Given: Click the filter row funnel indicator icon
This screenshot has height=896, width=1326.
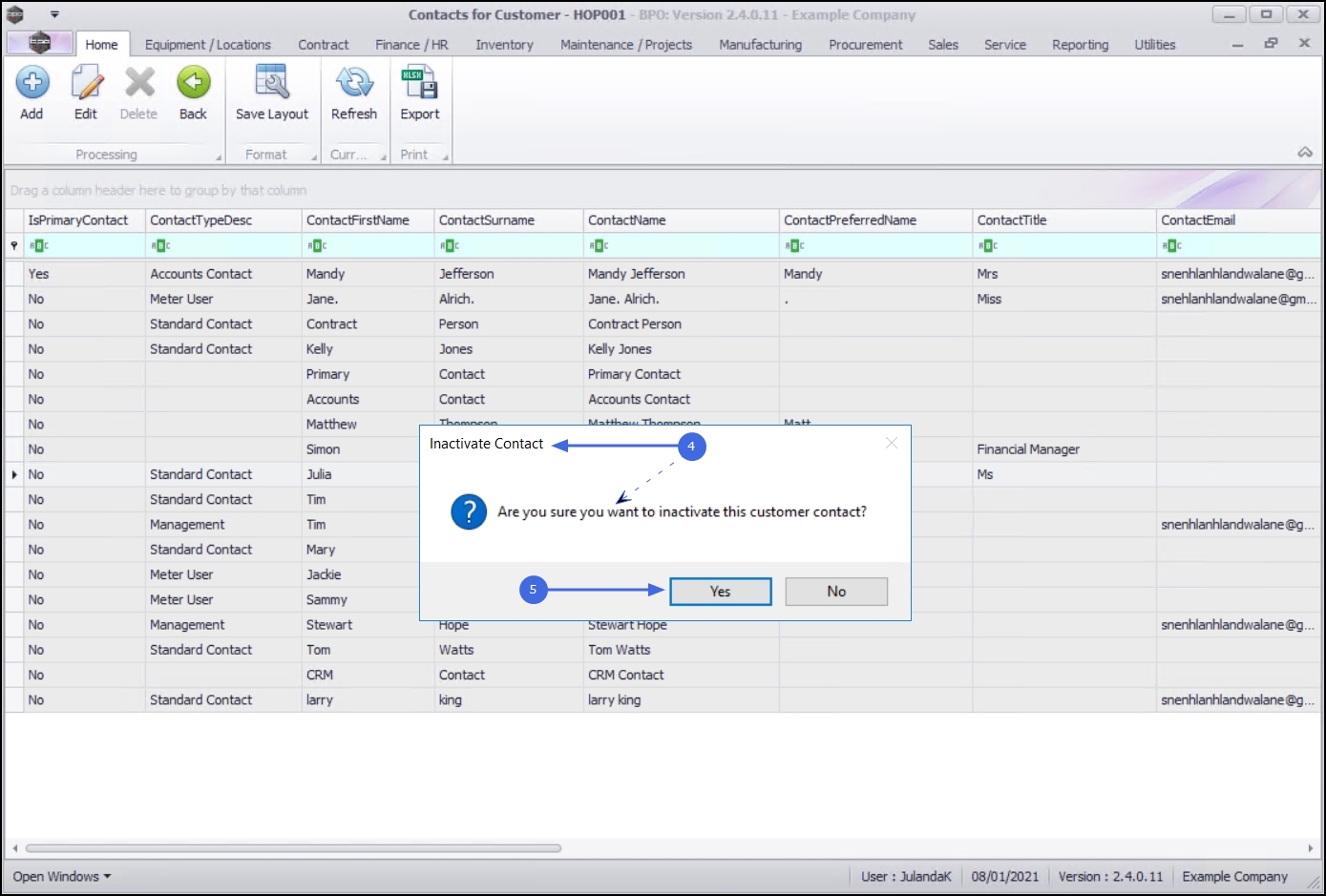Looking at the screenshot, I should click(x=14, y=246).
